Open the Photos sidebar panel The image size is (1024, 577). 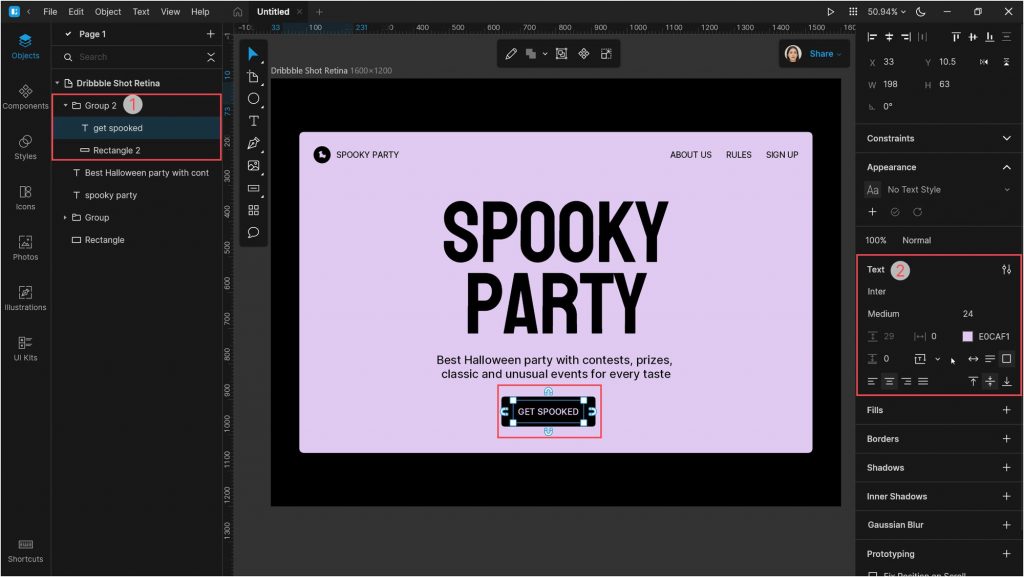click(25, 247)
